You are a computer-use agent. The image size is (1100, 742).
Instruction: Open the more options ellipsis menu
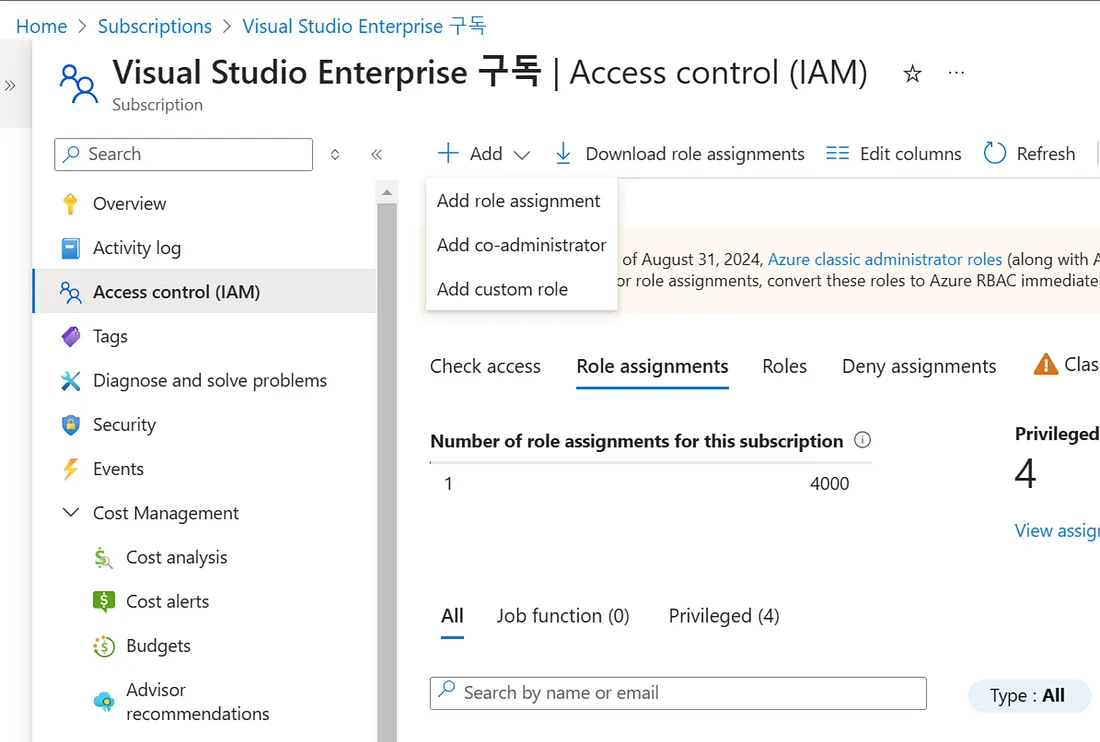click(956, 73)
